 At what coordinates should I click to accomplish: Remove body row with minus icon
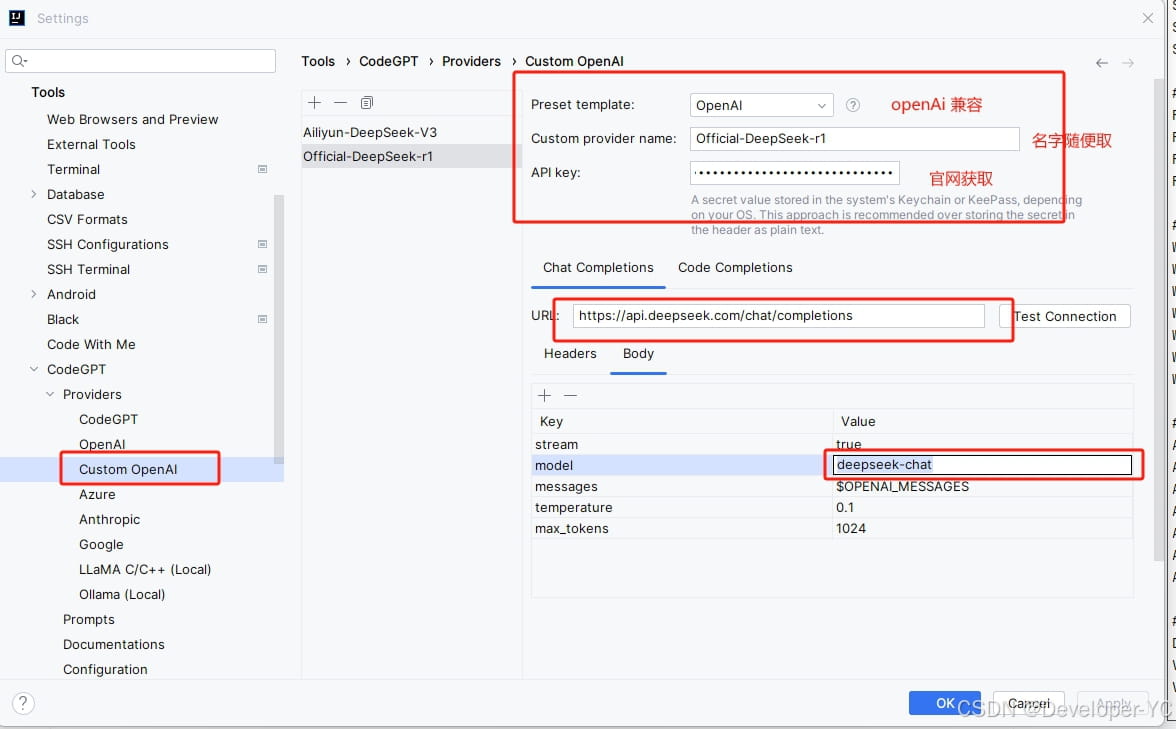(x=570, y=396)
